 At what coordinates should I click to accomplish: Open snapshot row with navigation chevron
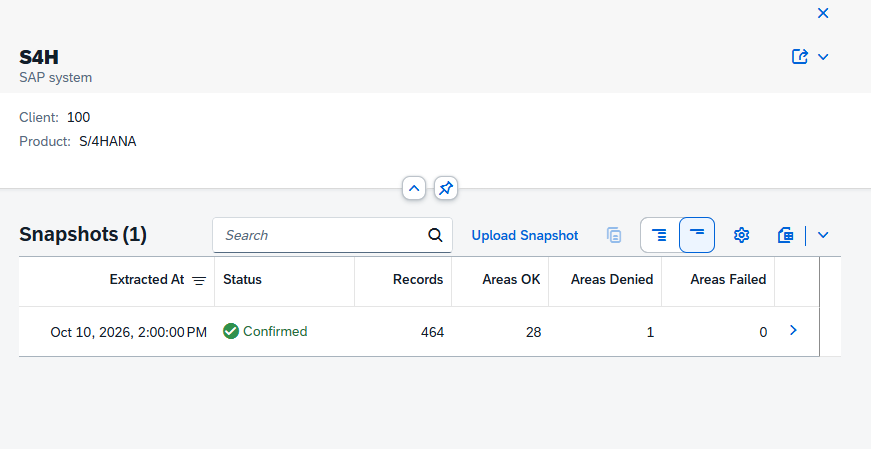click(x=793, y=331)
